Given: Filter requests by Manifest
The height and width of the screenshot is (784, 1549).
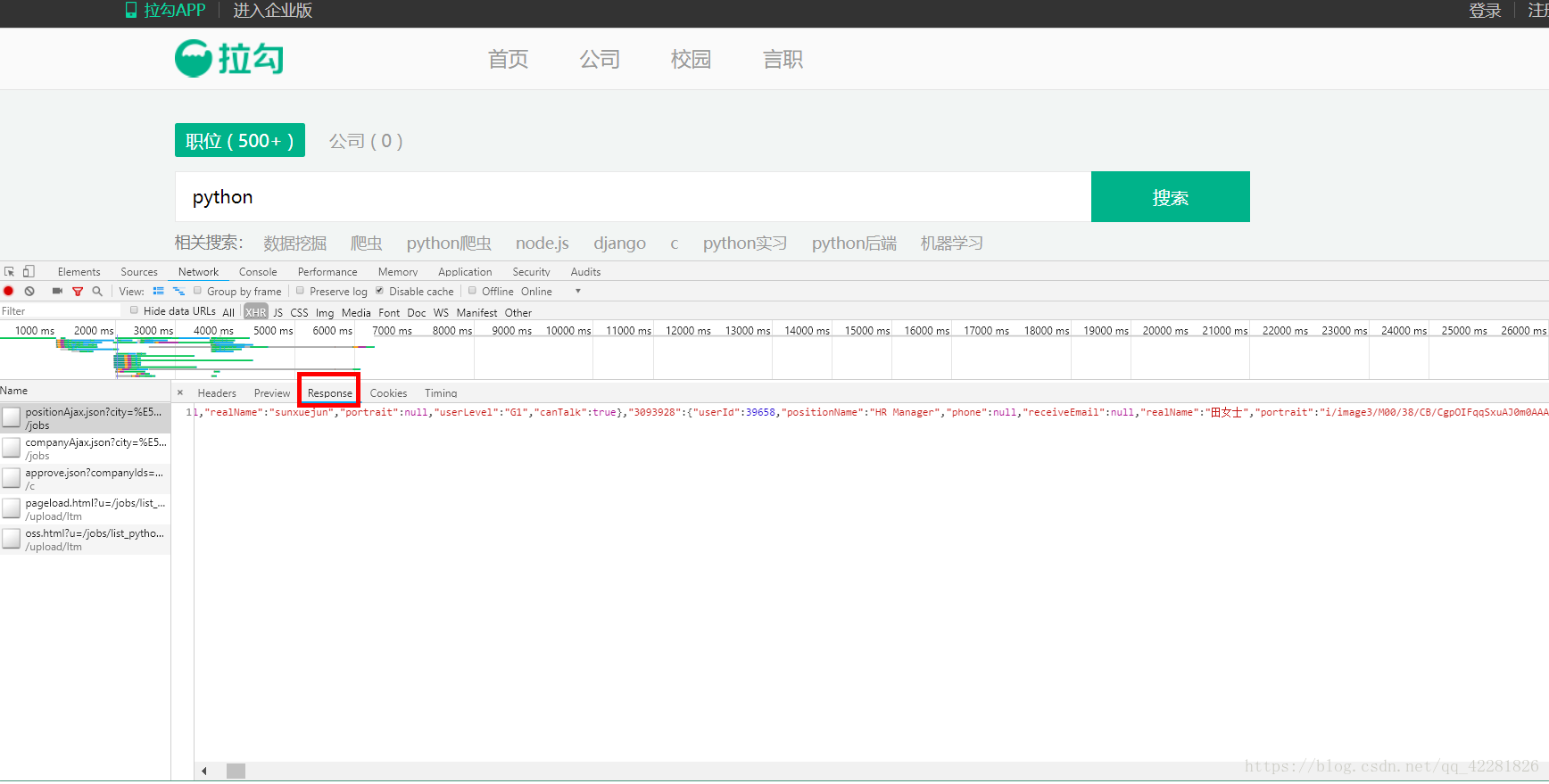Looking at the screenshot, I should (476, 313).
